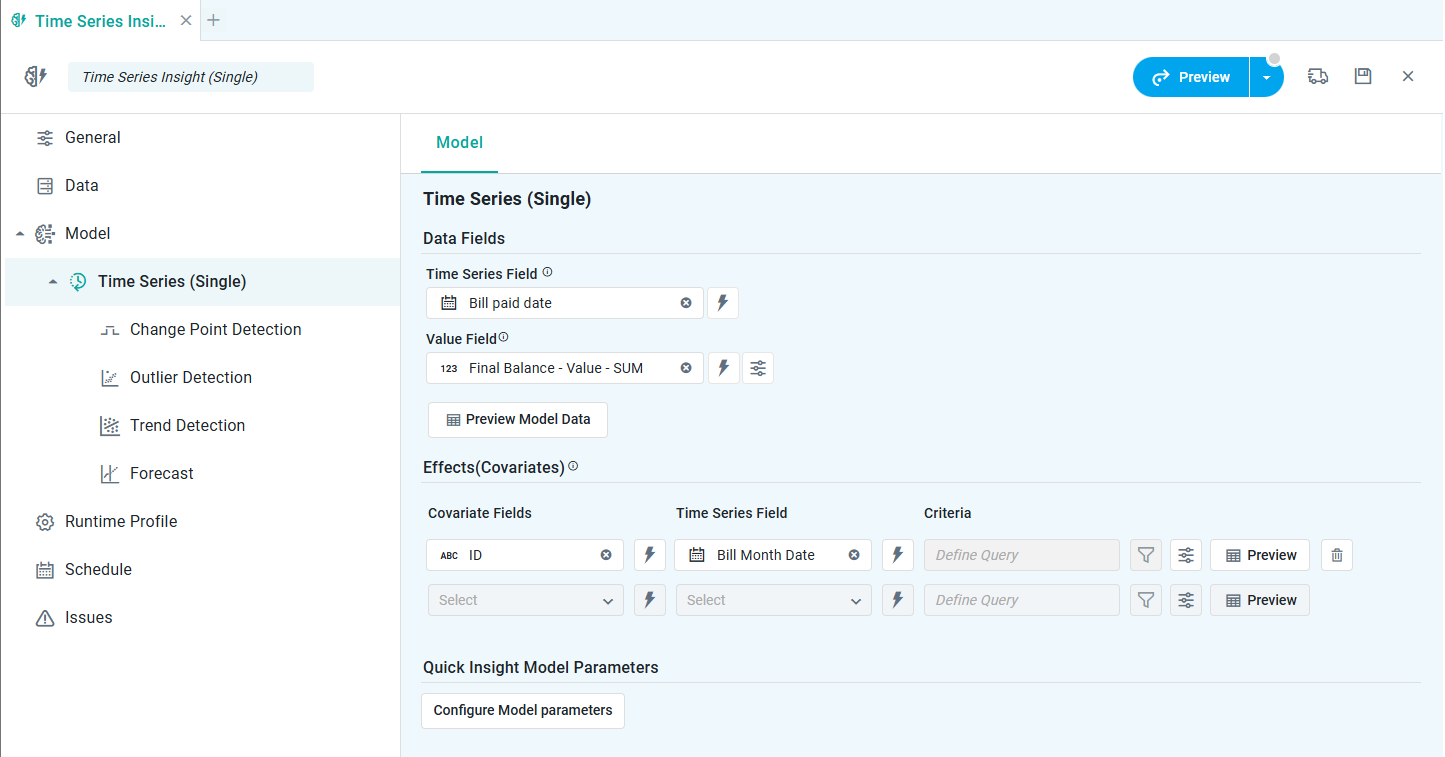The image size is (1445, 757).
Task: Collapse the Model tree node
Action: click(x=20, y=234)
